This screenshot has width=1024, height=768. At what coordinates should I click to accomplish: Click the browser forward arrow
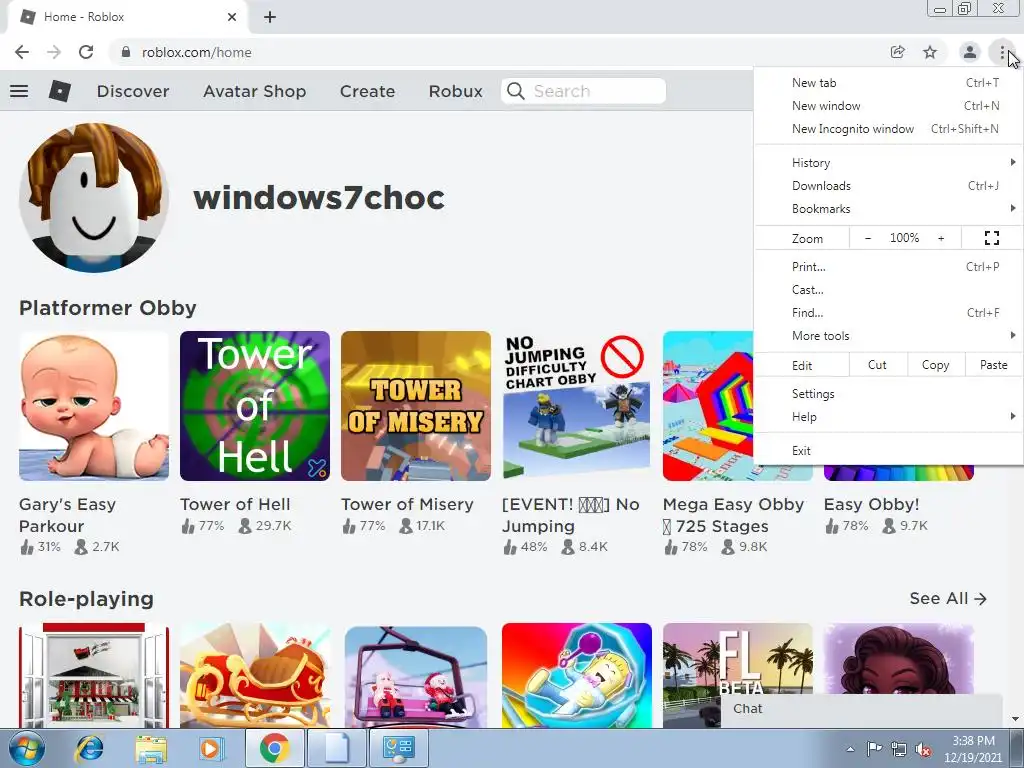tap(54, 52)
